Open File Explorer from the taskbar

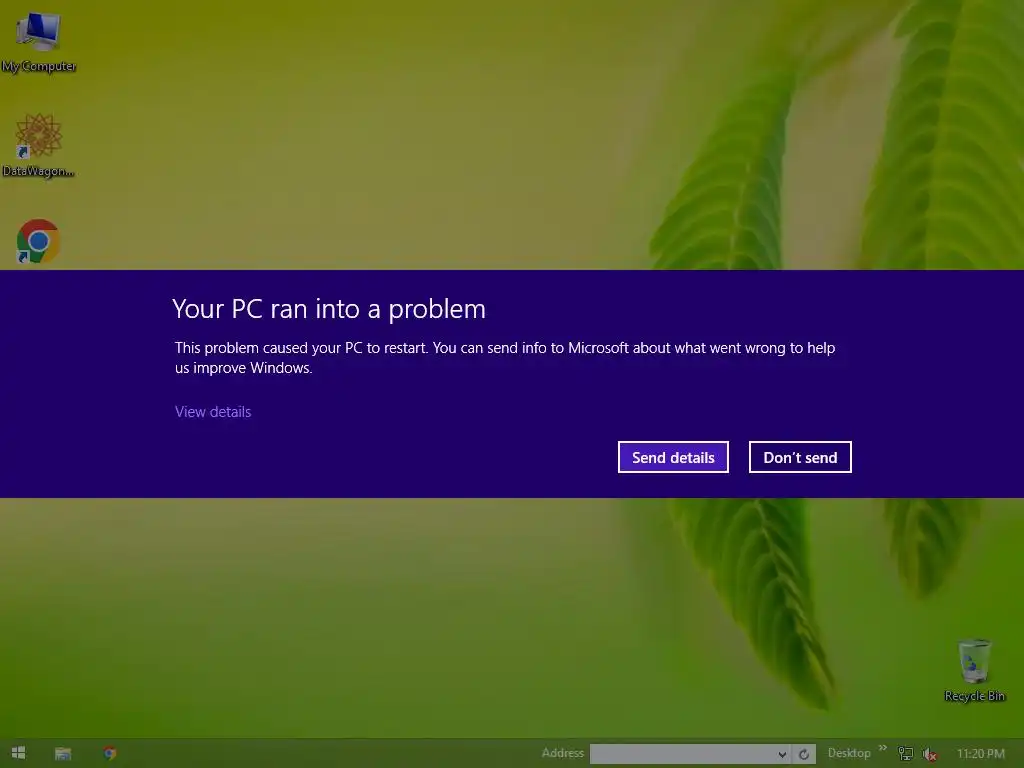pyautogui.click(x=63, y=753)
